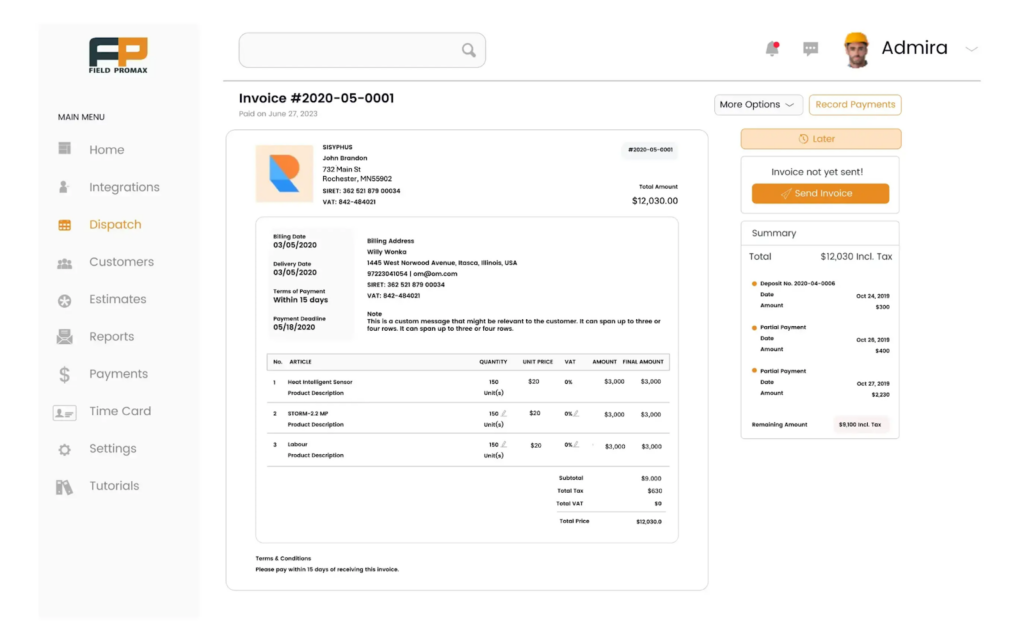Click the search magnifier icon

pos(467,50)
